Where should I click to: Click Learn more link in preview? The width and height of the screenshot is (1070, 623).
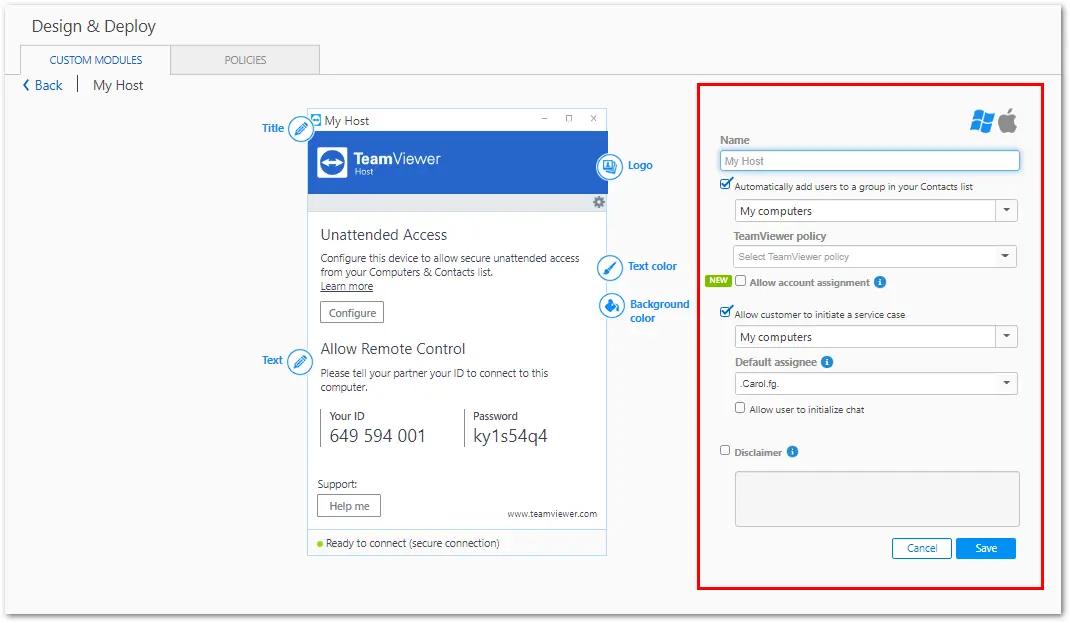coord(347,287)
